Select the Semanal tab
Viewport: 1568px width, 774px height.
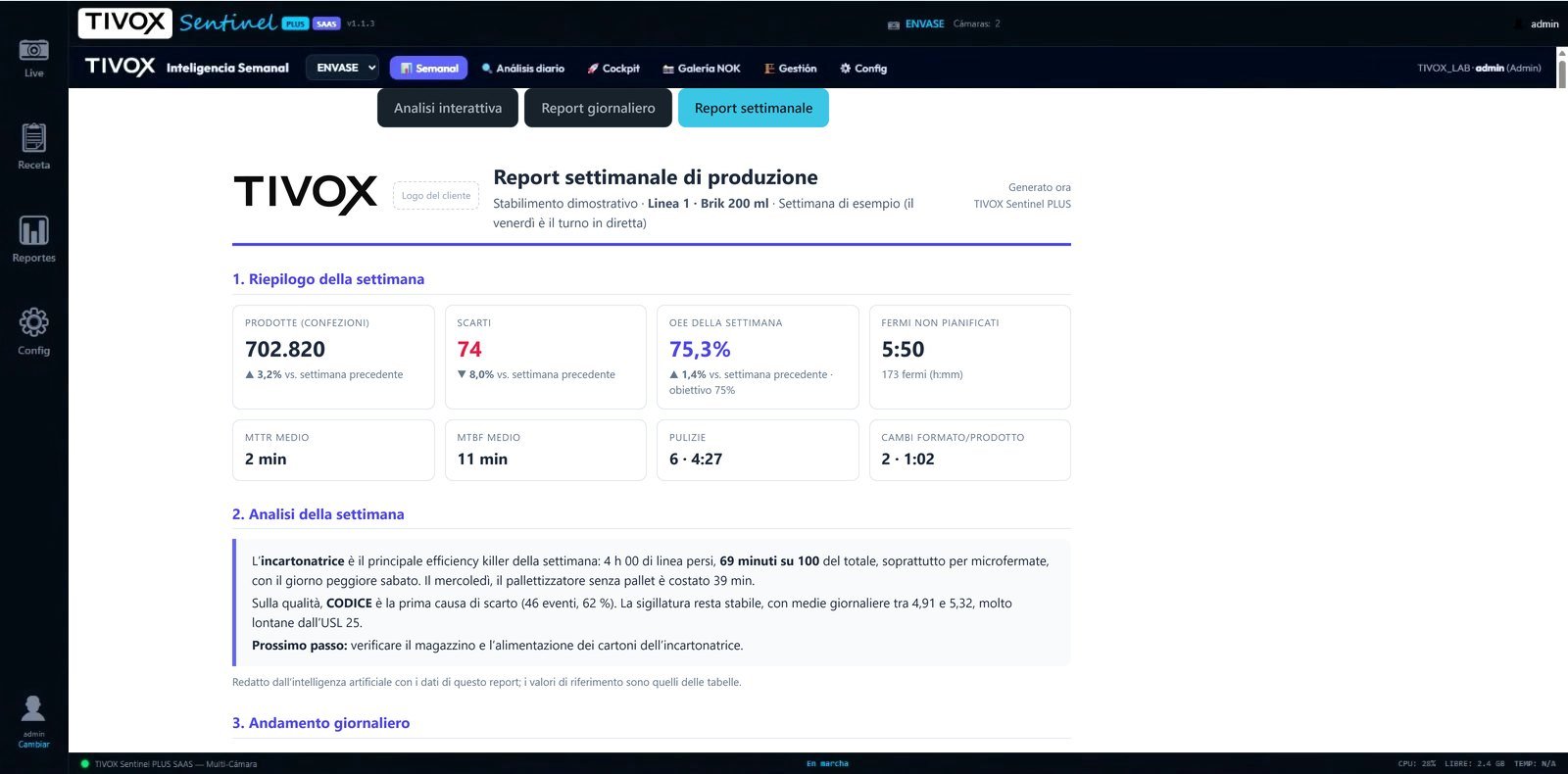pos(428,68)
